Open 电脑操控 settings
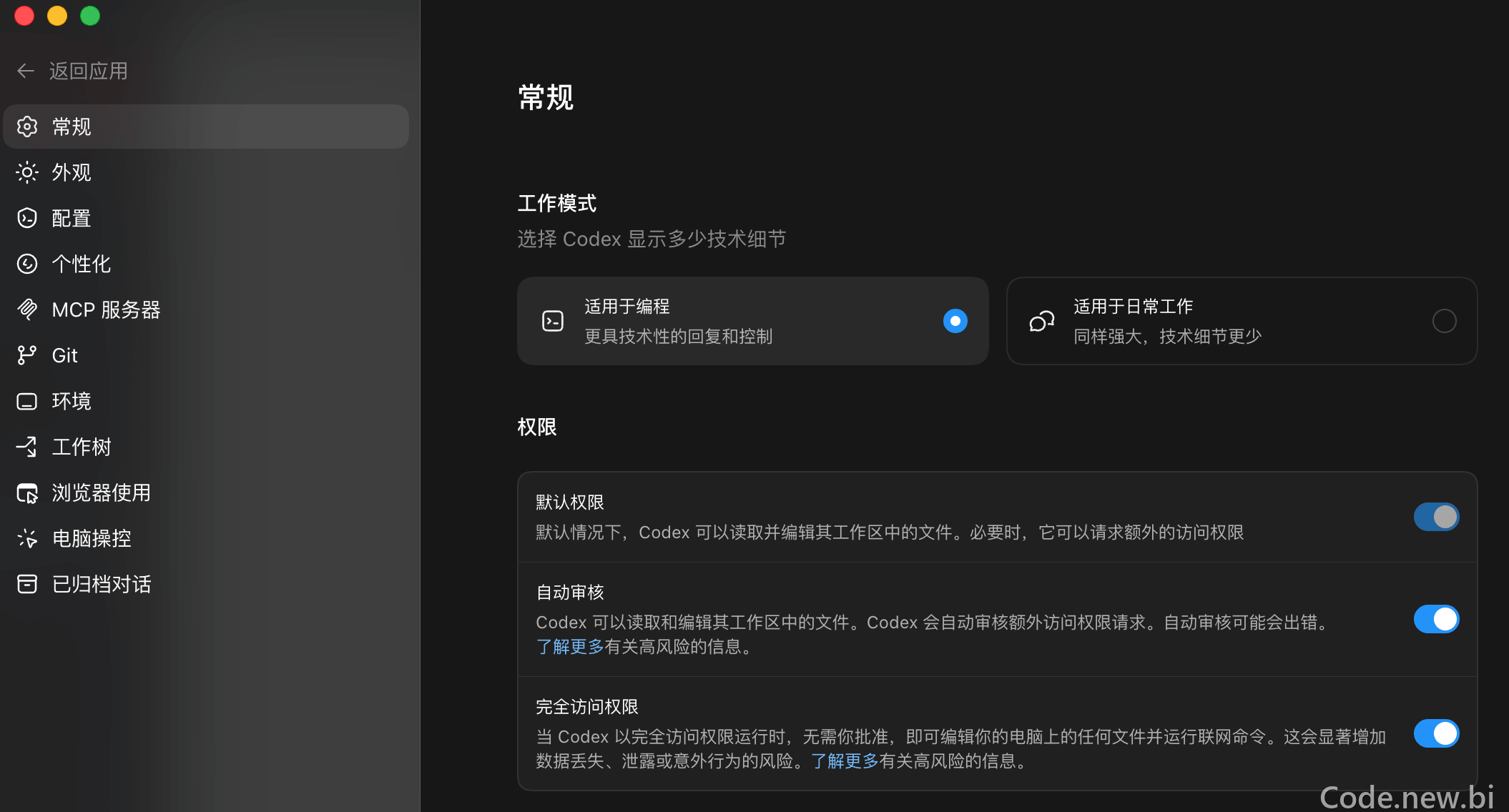Viewport: 1509px width, 812px height. [206, 538]
